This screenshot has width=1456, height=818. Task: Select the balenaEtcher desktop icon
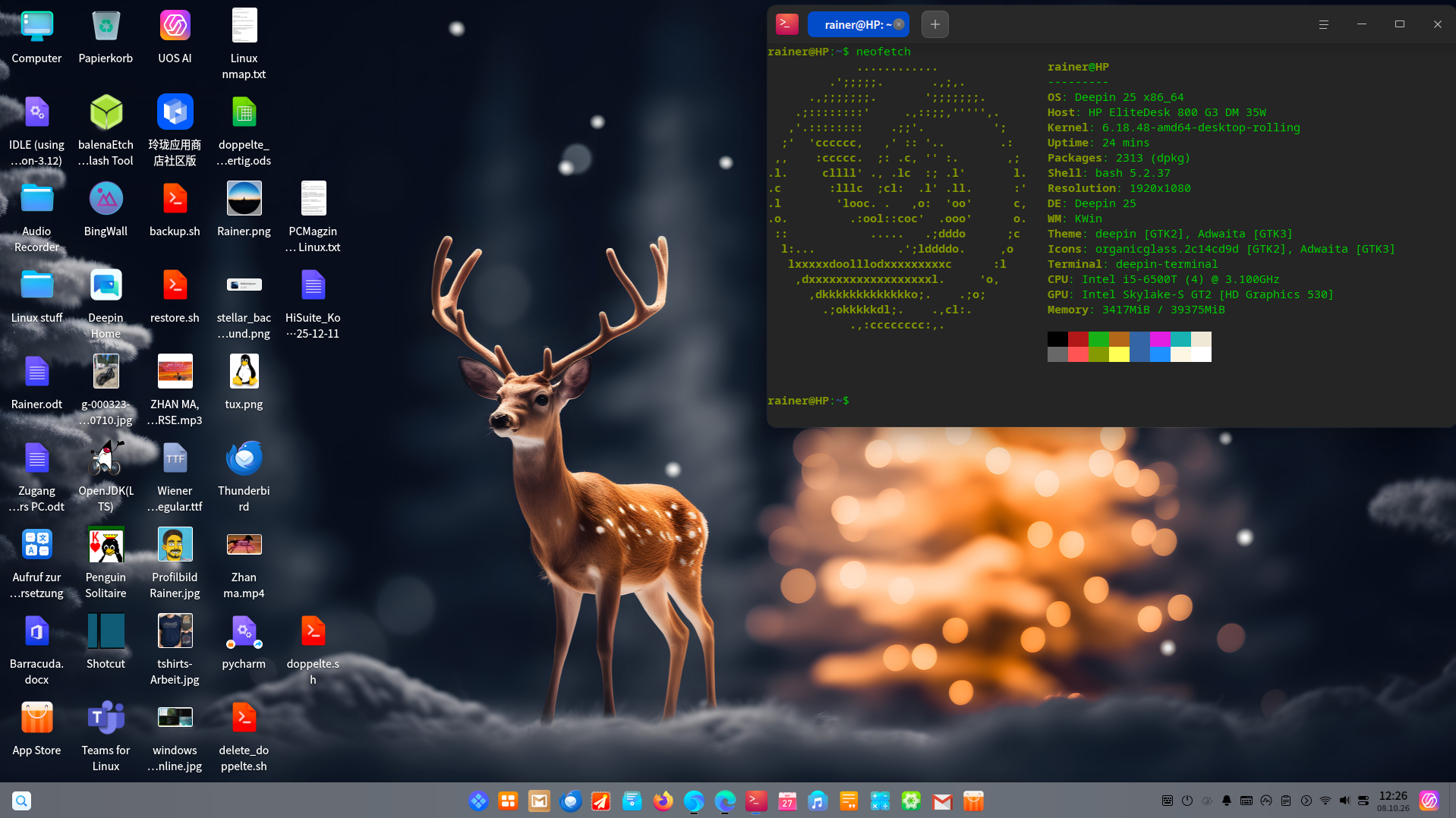pos(106,131)
